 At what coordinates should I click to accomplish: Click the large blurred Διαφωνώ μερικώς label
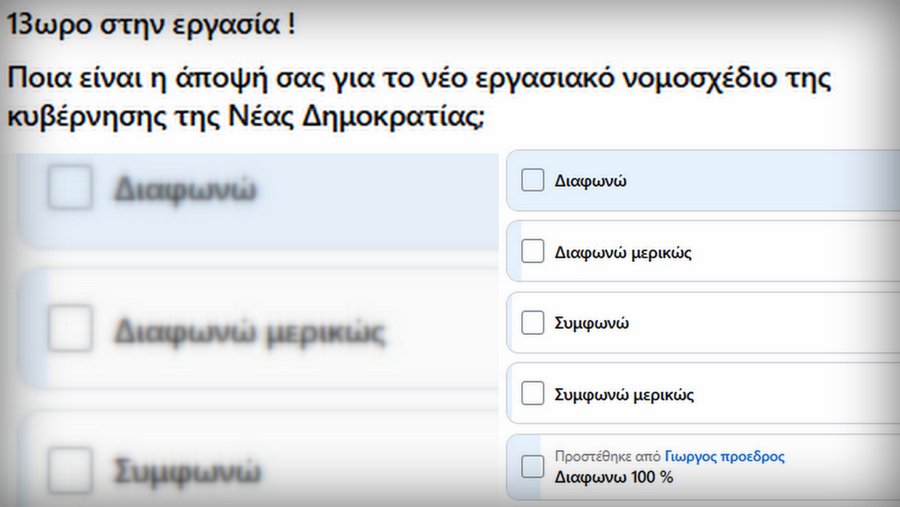coord(250,332)
